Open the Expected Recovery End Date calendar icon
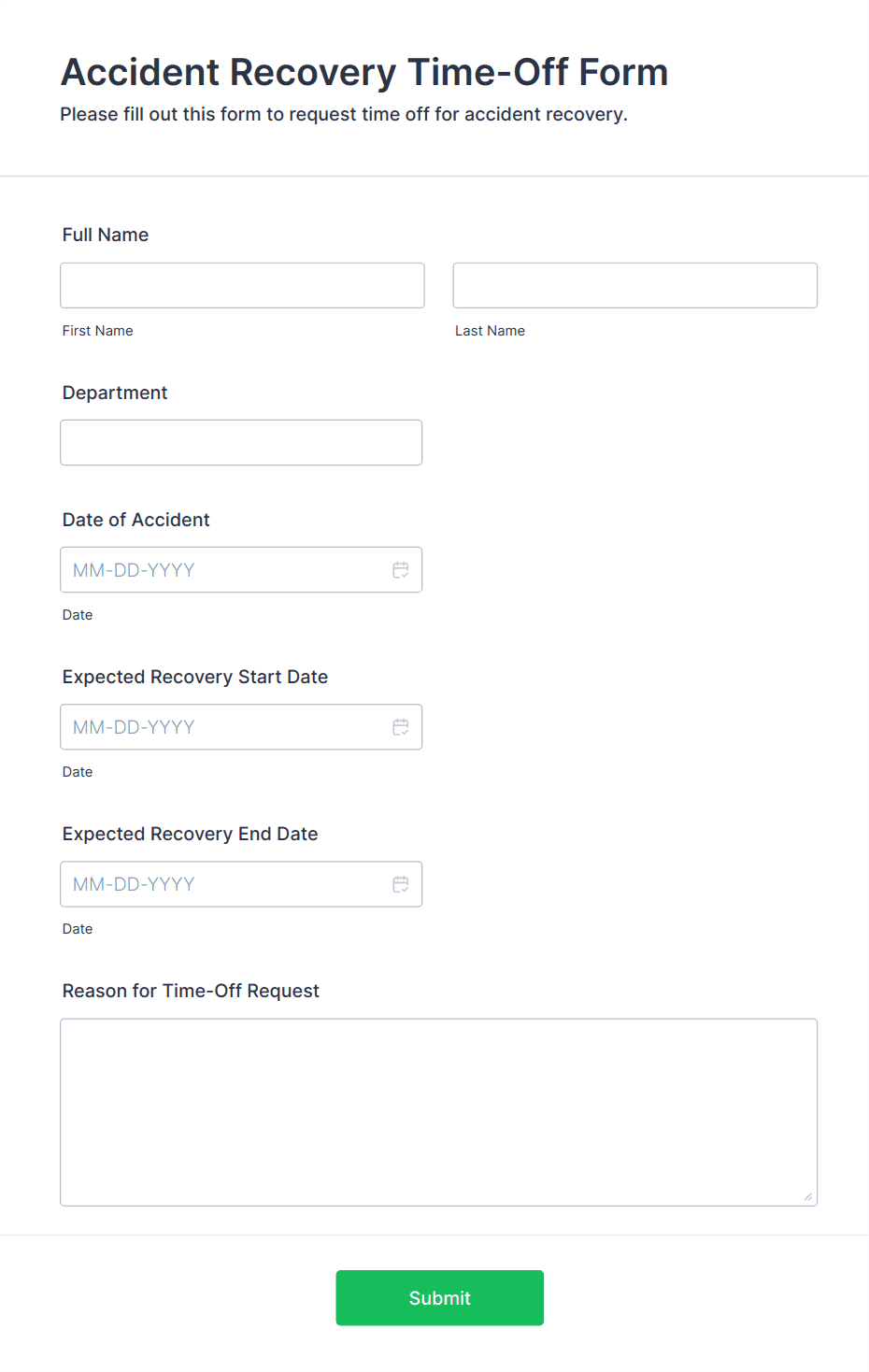Screen dimensions: 869x1372 pyautogui.click(x=401, y=884)
